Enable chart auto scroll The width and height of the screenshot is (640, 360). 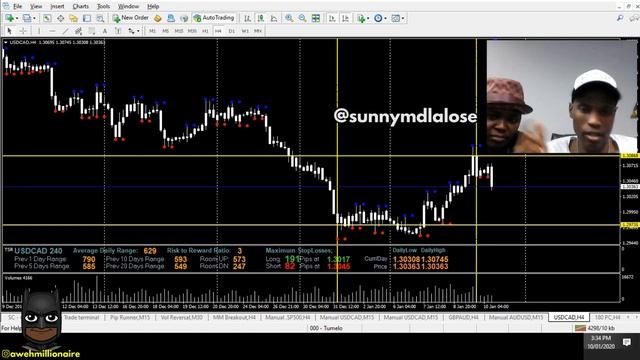tap(332, 18)
